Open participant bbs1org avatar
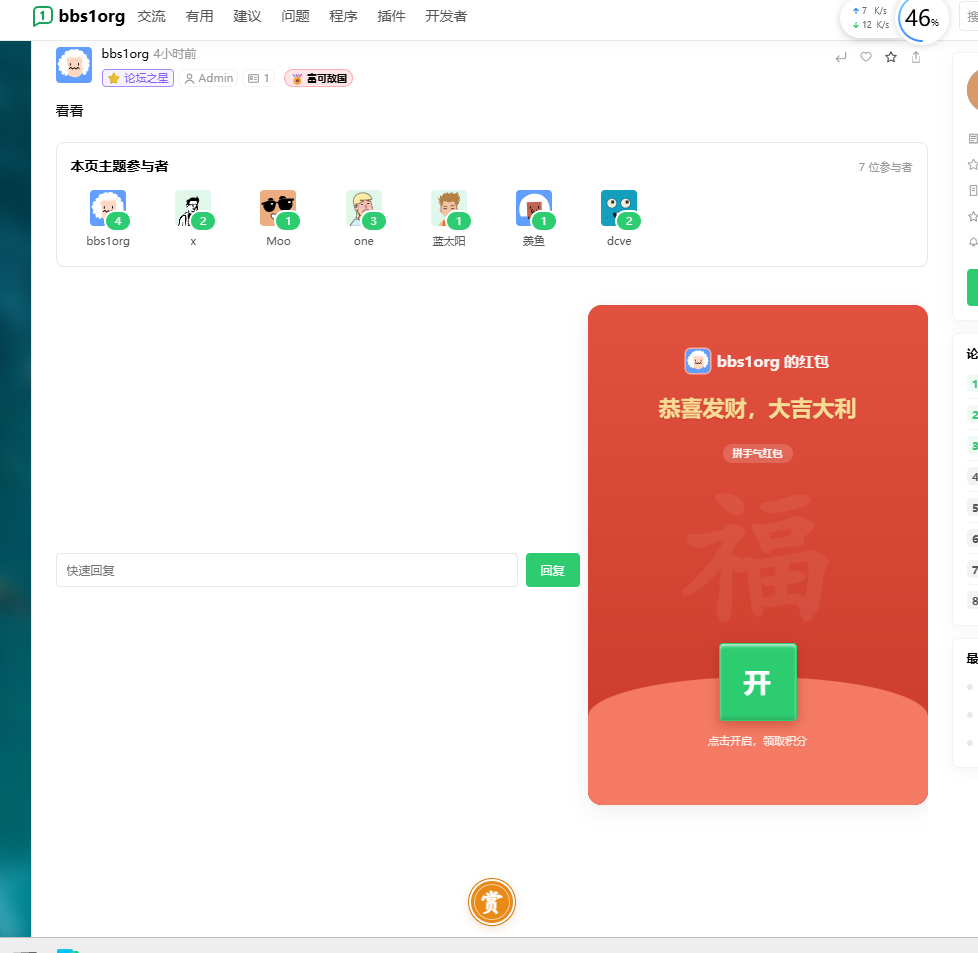Image resolution: width=978 pixels, height=953 pixels. point(108,208)
